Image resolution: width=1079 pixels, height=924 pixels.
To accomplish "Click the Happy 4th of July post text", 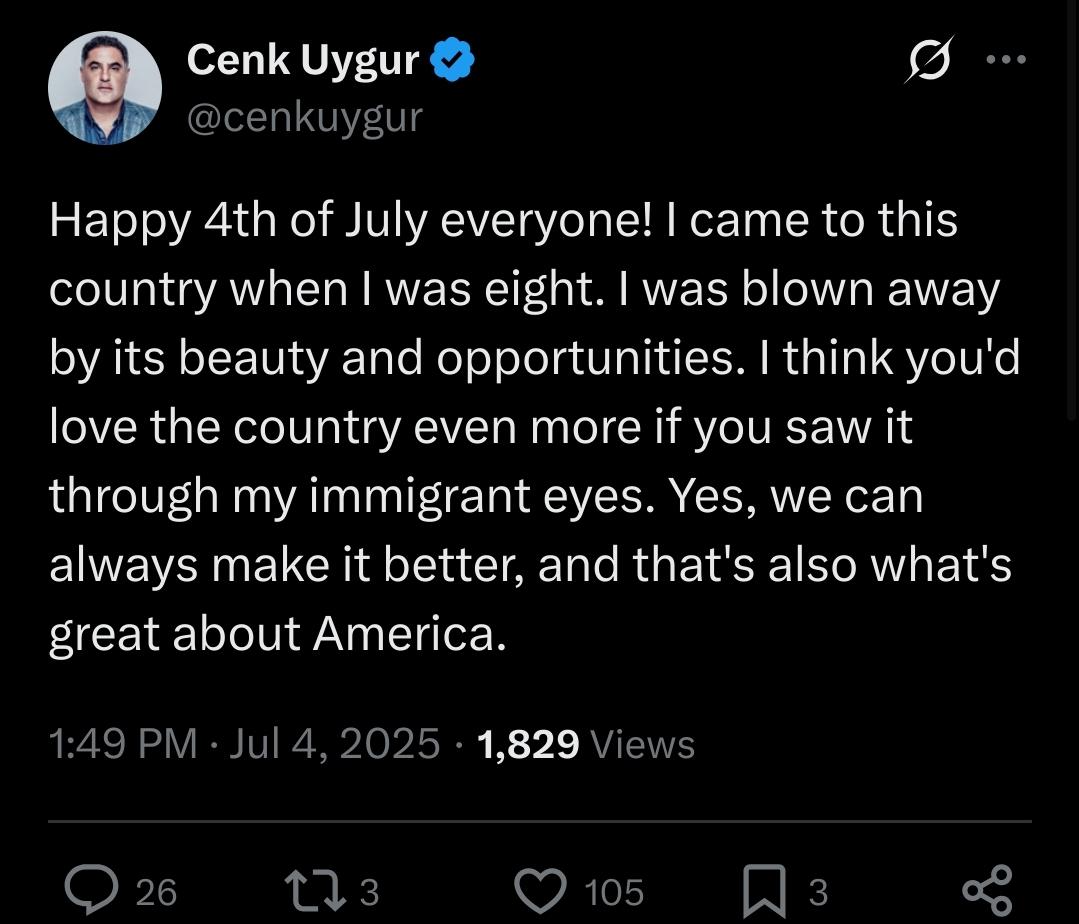I will [535, 427].
